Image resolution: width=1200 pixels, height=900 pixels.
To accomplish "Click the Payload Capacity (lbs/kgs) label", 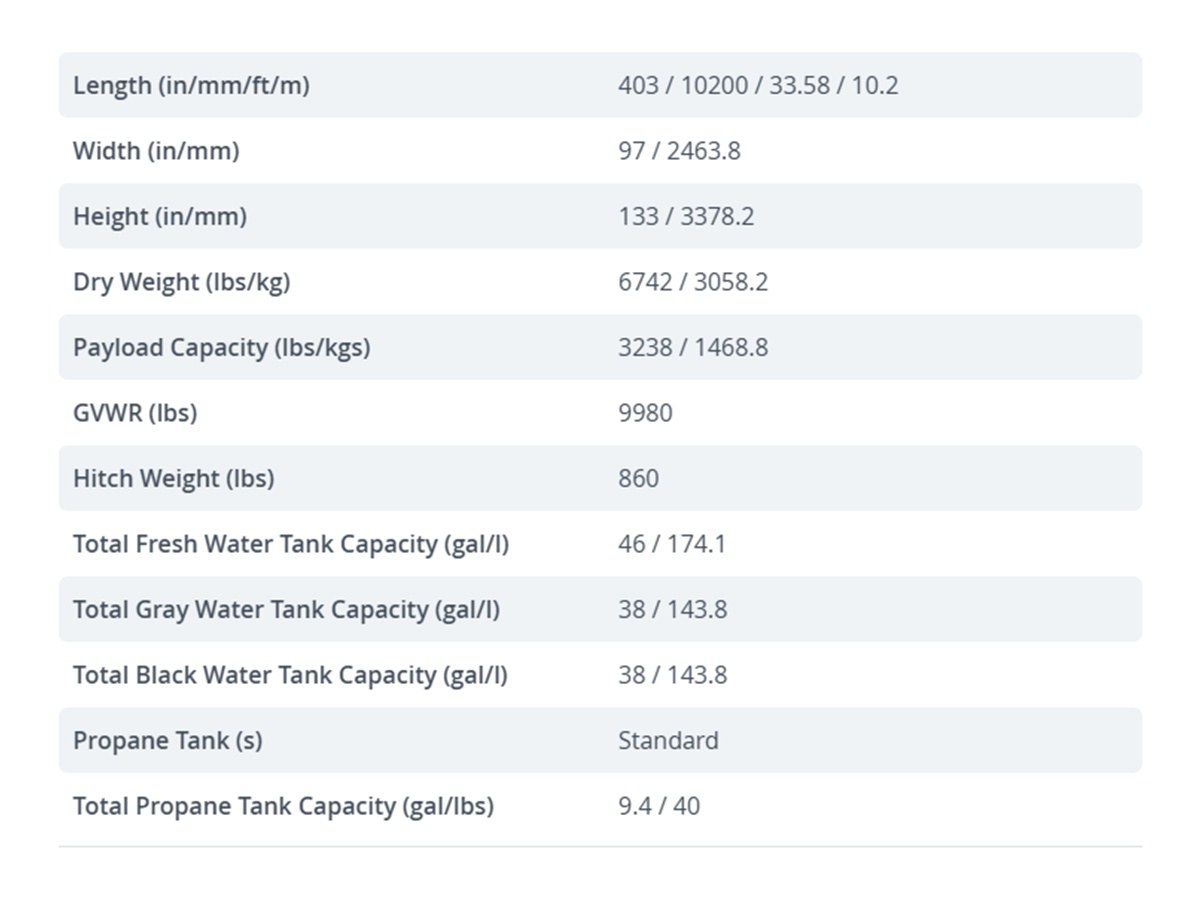I will (221, 348).
